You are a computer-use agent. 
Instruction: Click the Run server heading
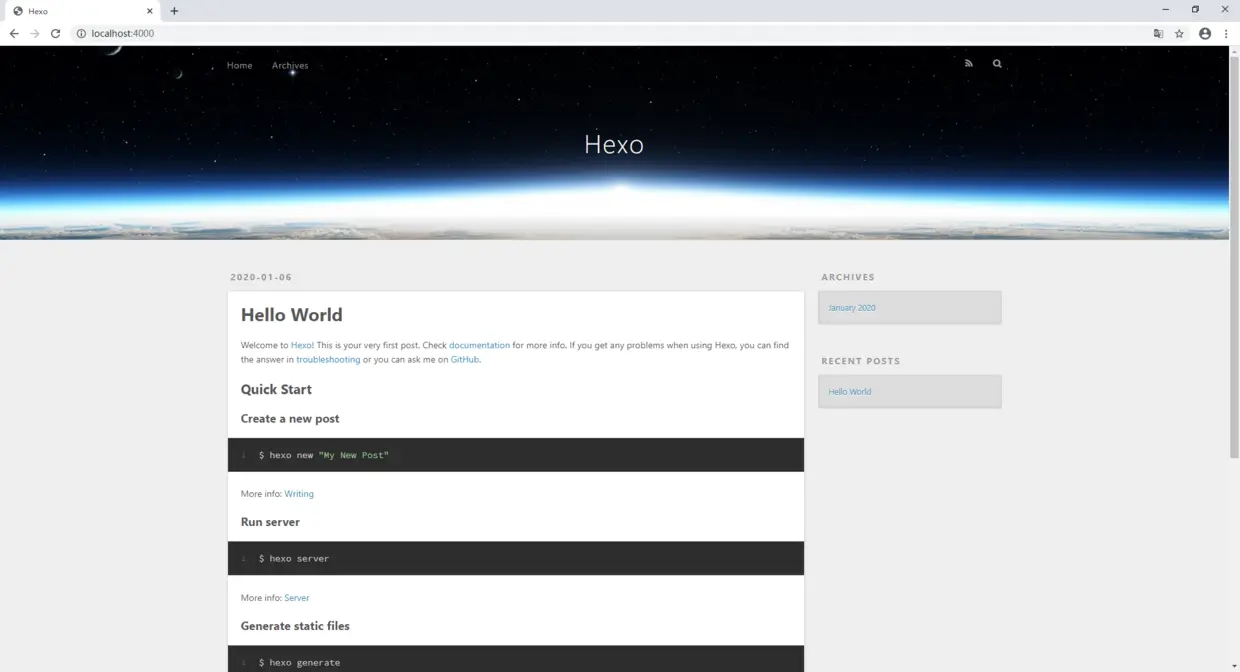pyautogui.click(x=270, y=522)
